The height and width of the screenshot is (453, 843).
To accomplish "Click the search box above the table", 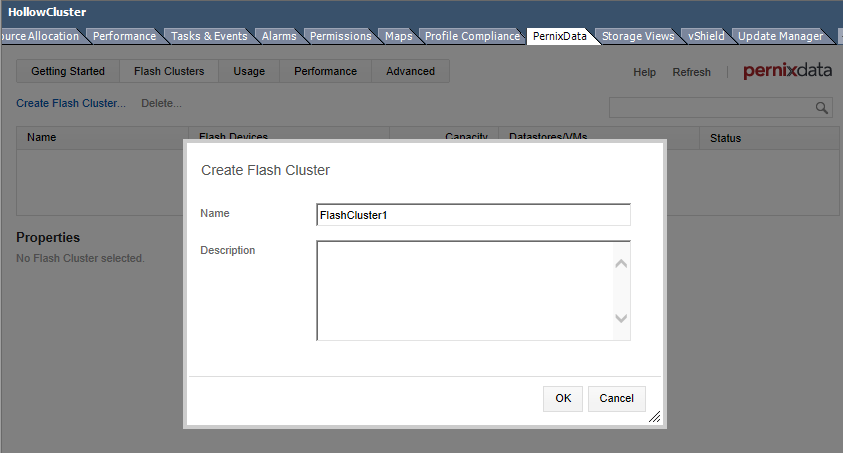I will point(712,108).
